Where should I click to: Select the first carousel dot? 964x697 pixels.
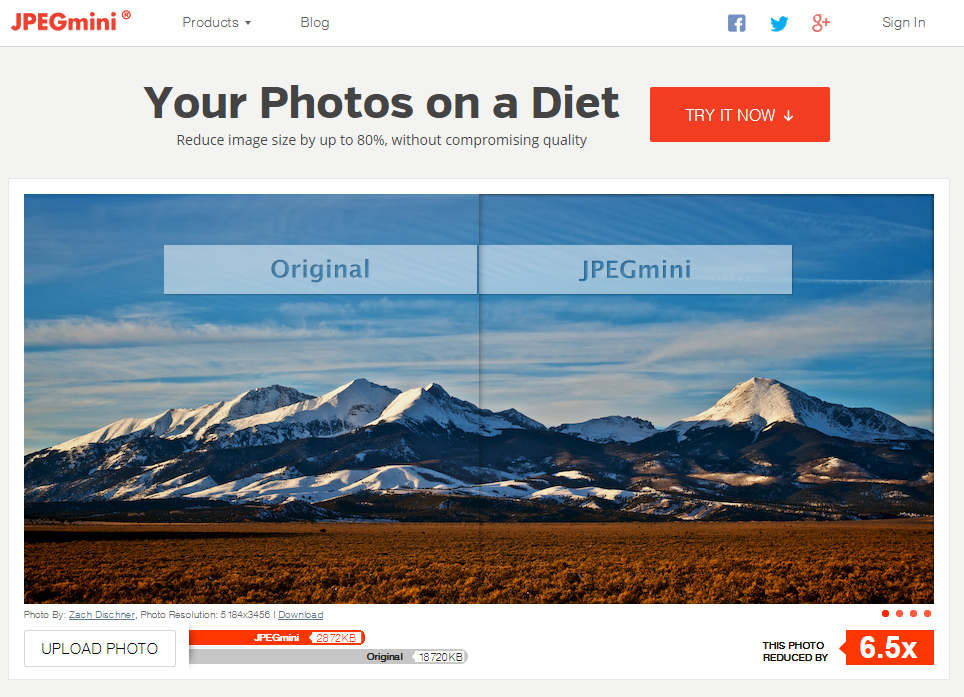tap(885, 613)
